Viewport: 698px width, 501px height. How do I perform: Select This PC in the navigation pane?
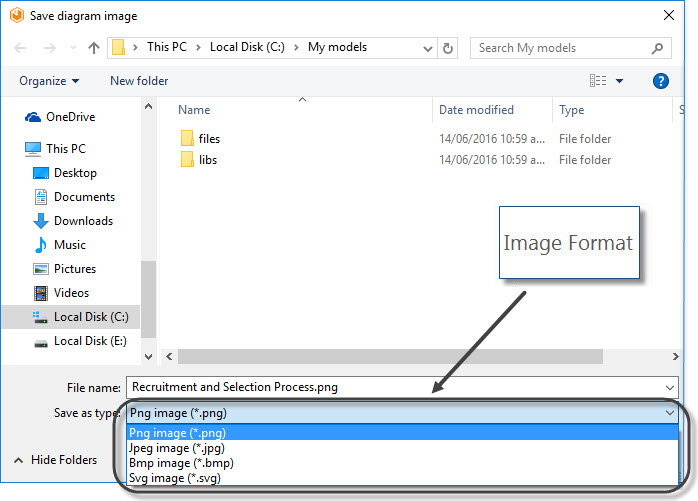click(x=55, y=149)
